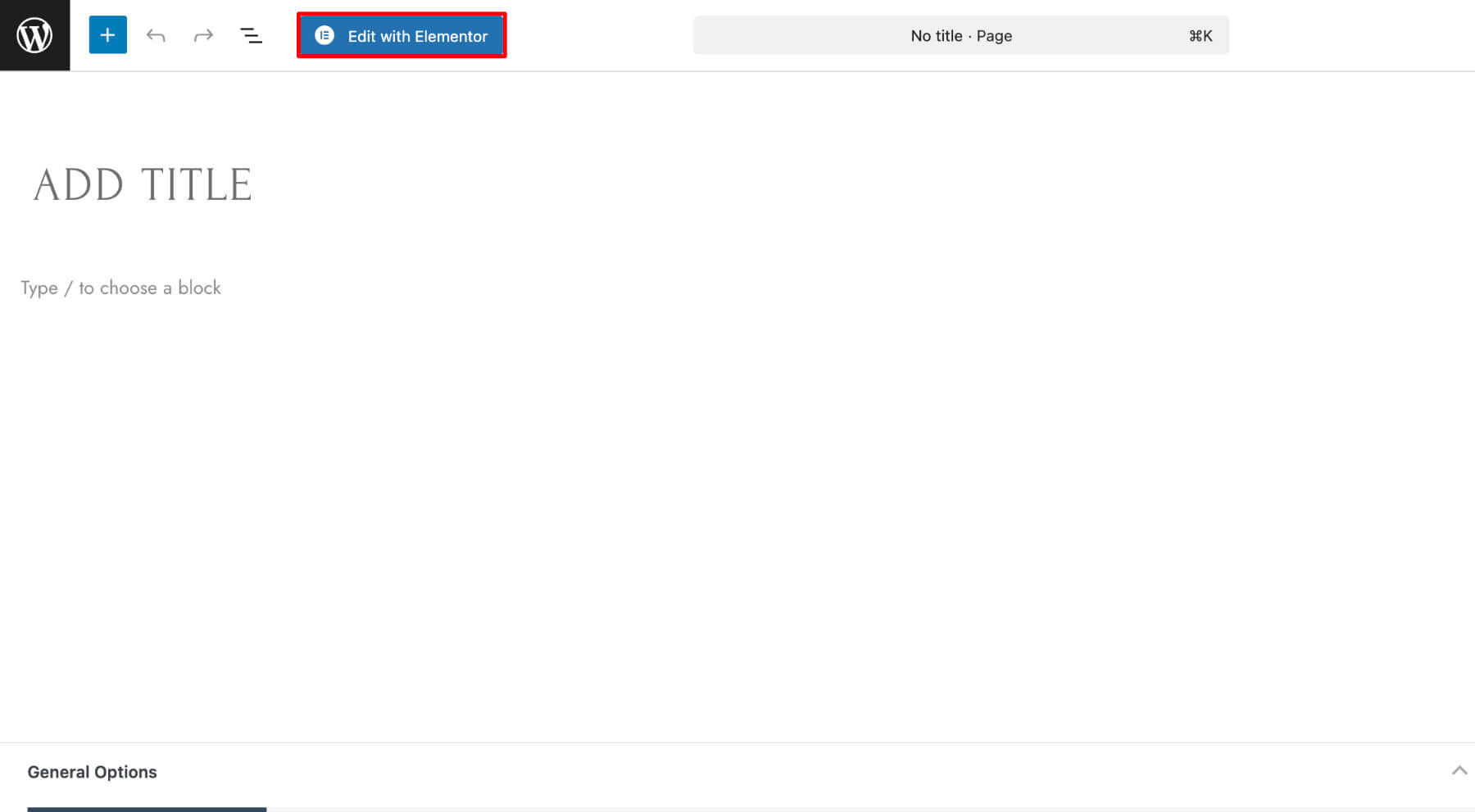Open the block inserter with the blue plus icon

pos(107,34)
